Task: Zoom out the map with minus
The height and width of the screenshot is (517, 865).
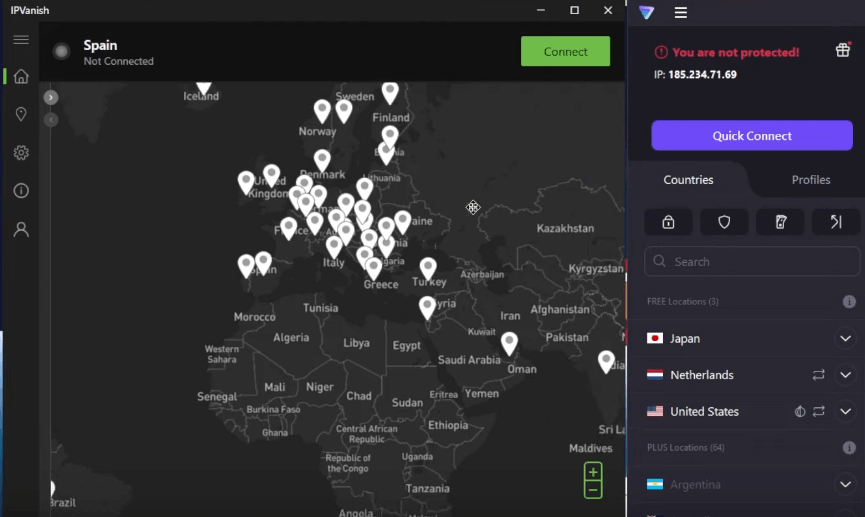Action: (593, 489)
